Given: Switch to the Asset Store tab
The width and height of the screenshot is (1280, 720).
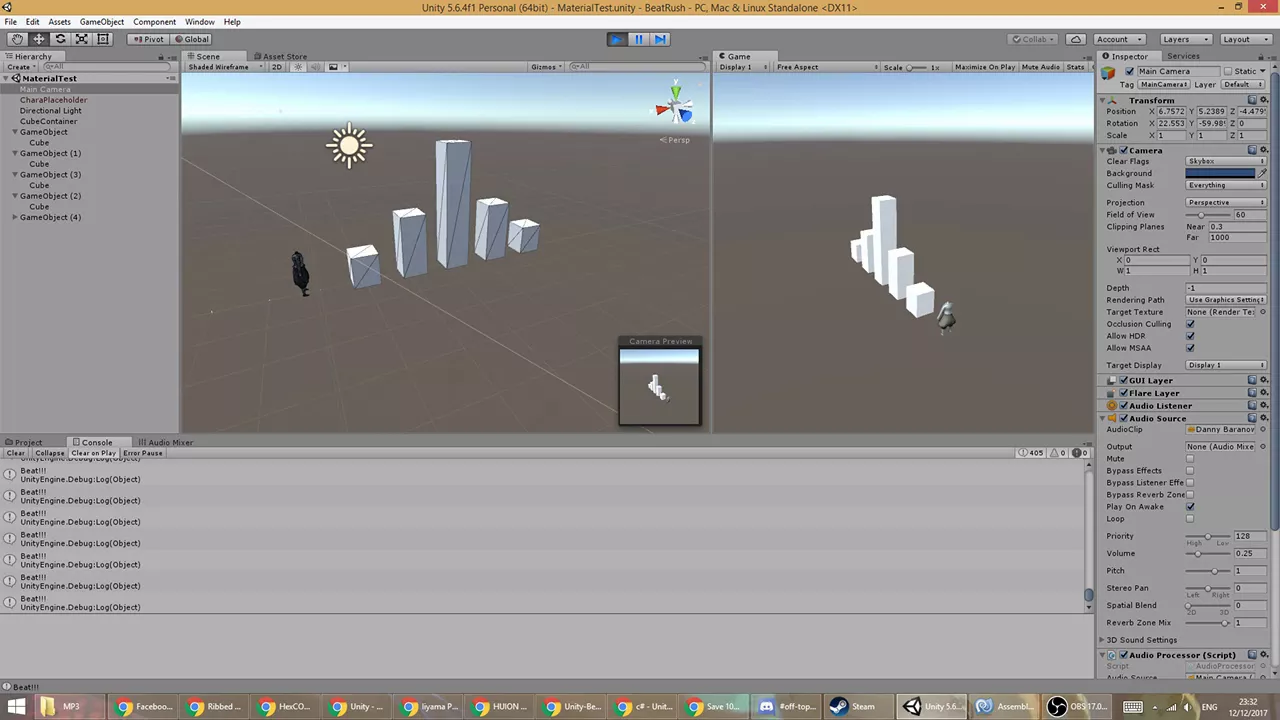Looking at the screenshot, I should pyautogui.click(x=280, y=57).
